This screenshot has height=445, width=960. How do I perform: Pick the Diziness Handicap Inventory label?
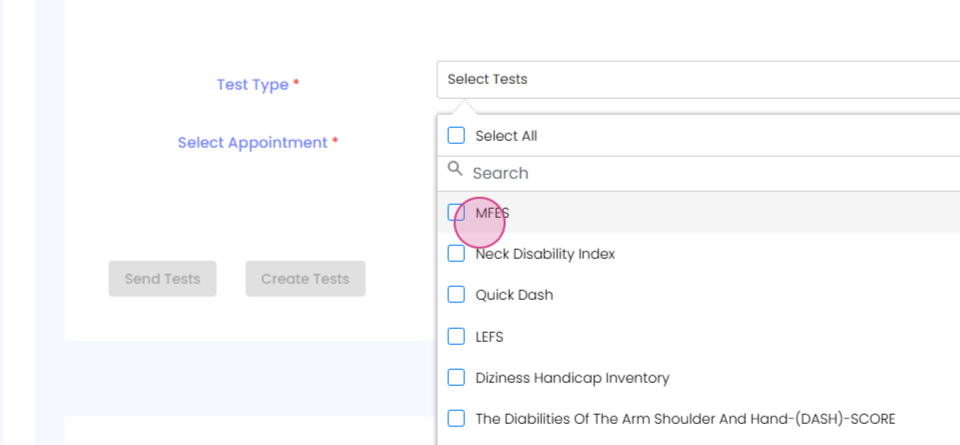pyautogui.click(x=572, y=378)
